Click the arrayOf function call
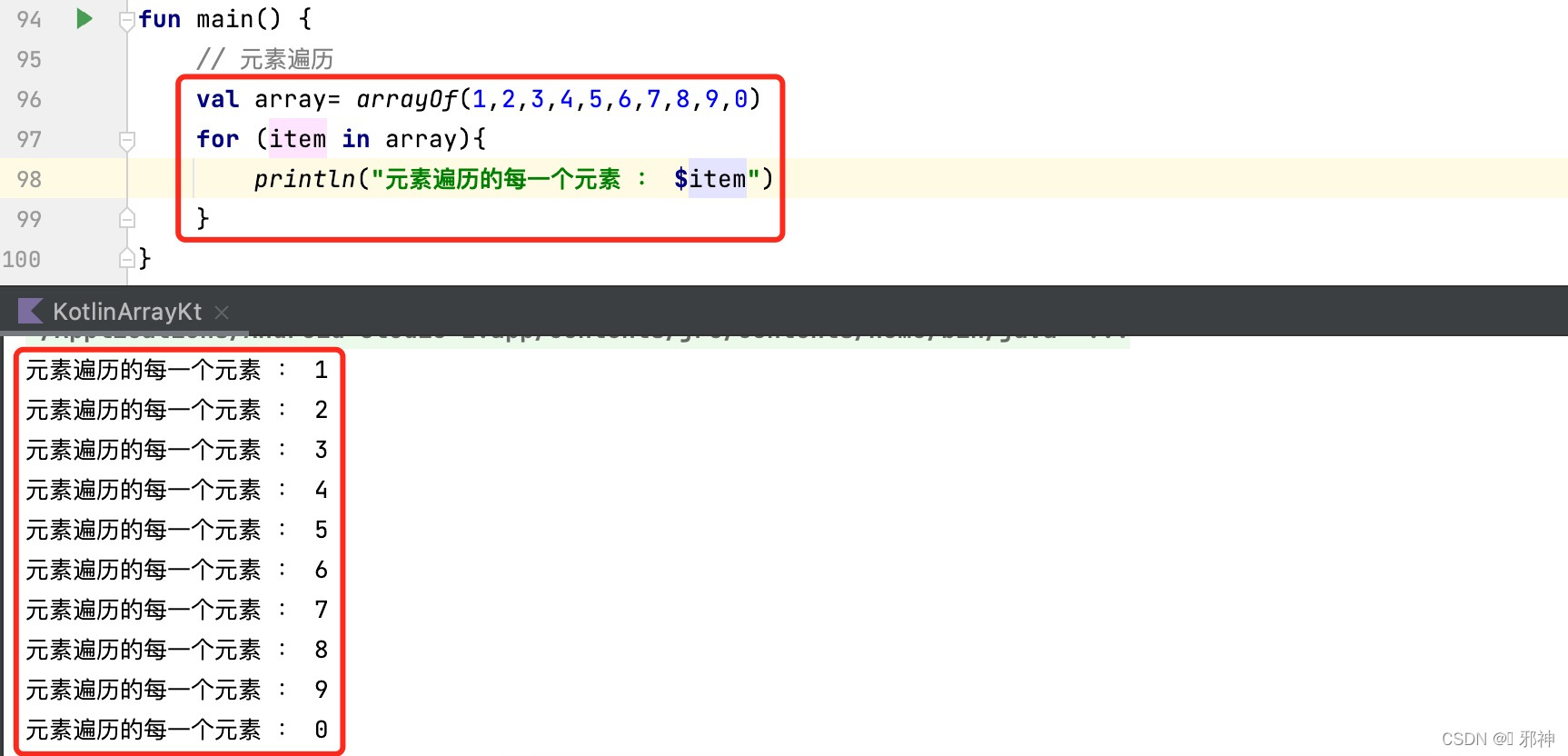The width and height of the screenshot is (1568, 756). pos(406,99)
